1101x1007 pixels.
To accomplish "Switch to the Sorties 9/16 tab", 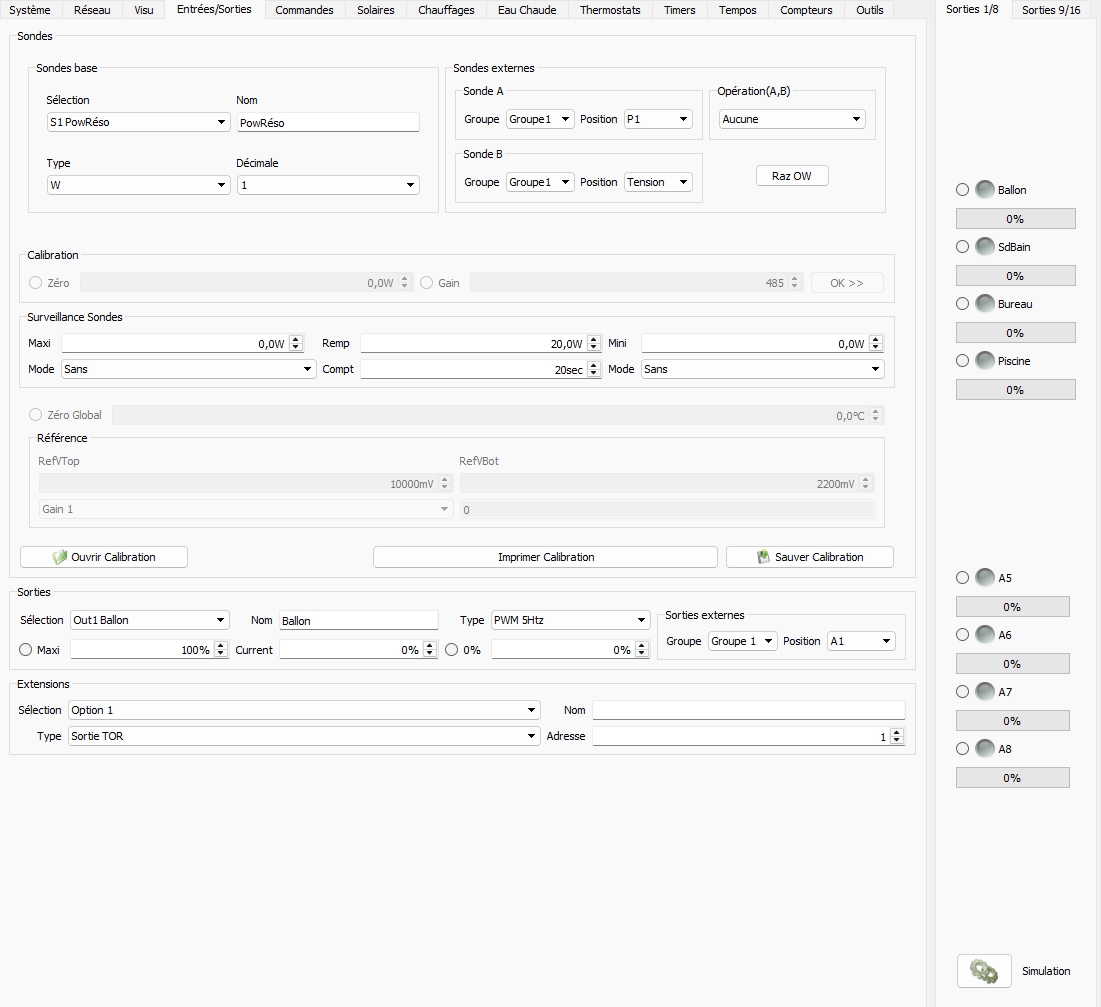I will [1051, 10].
